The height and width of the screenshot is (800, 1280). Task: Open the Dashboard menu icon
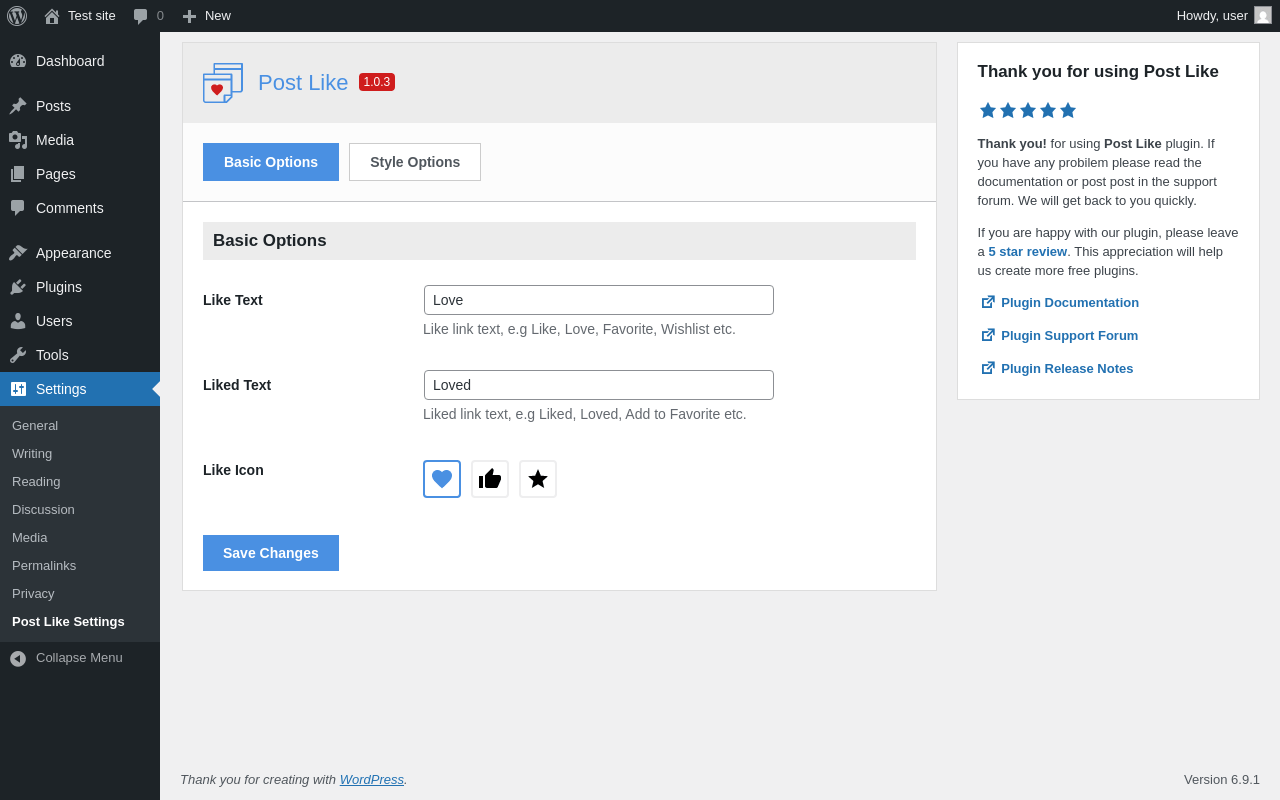[x=18, y=61]
